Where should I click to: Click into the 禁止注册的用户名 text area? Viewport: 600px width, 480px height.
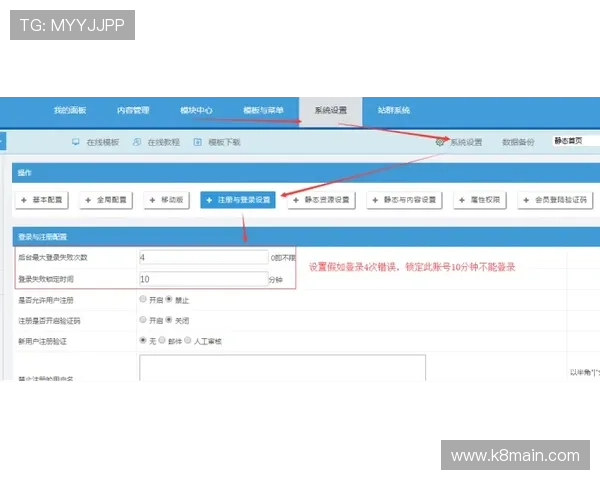pyautogui.click(x=282, y=368)
